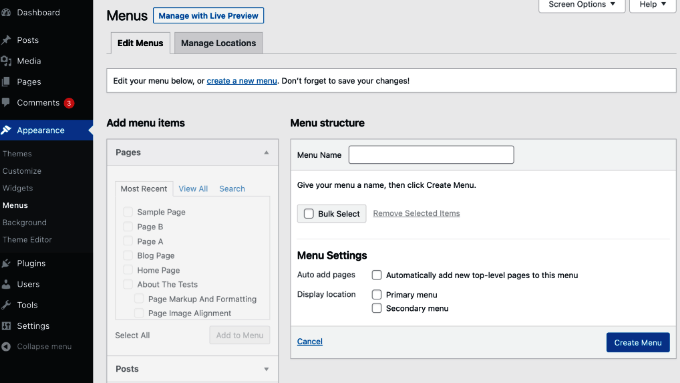
Task: Focus the Menu Name input field
Action: point(431,155)
